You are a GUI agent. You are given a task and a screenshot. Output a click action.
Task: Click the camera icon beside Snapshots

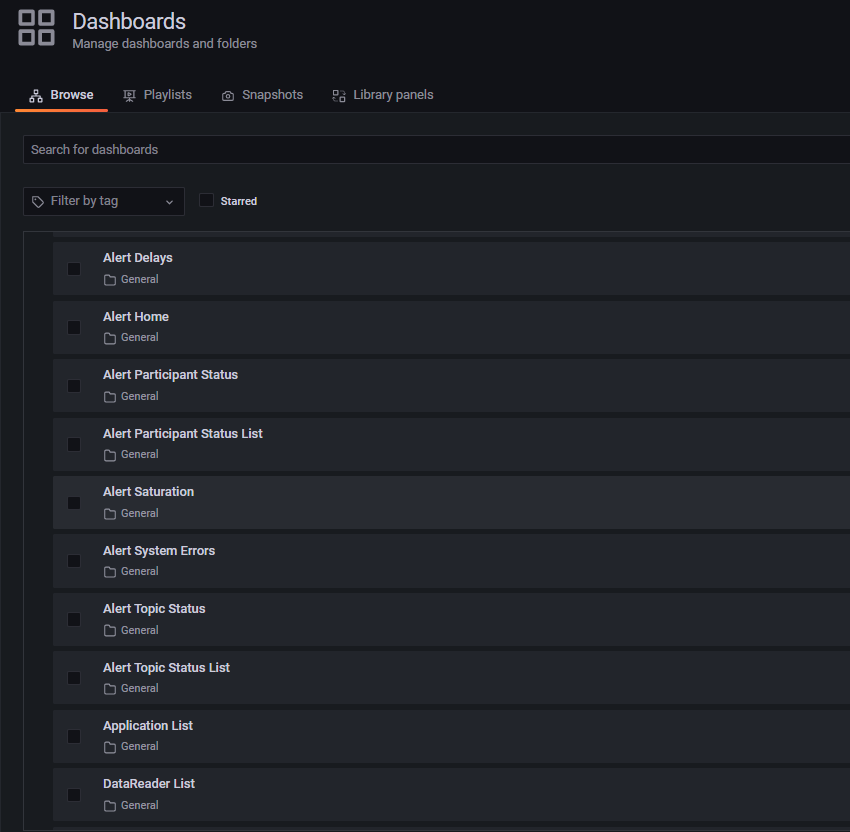tap(228, 94)
